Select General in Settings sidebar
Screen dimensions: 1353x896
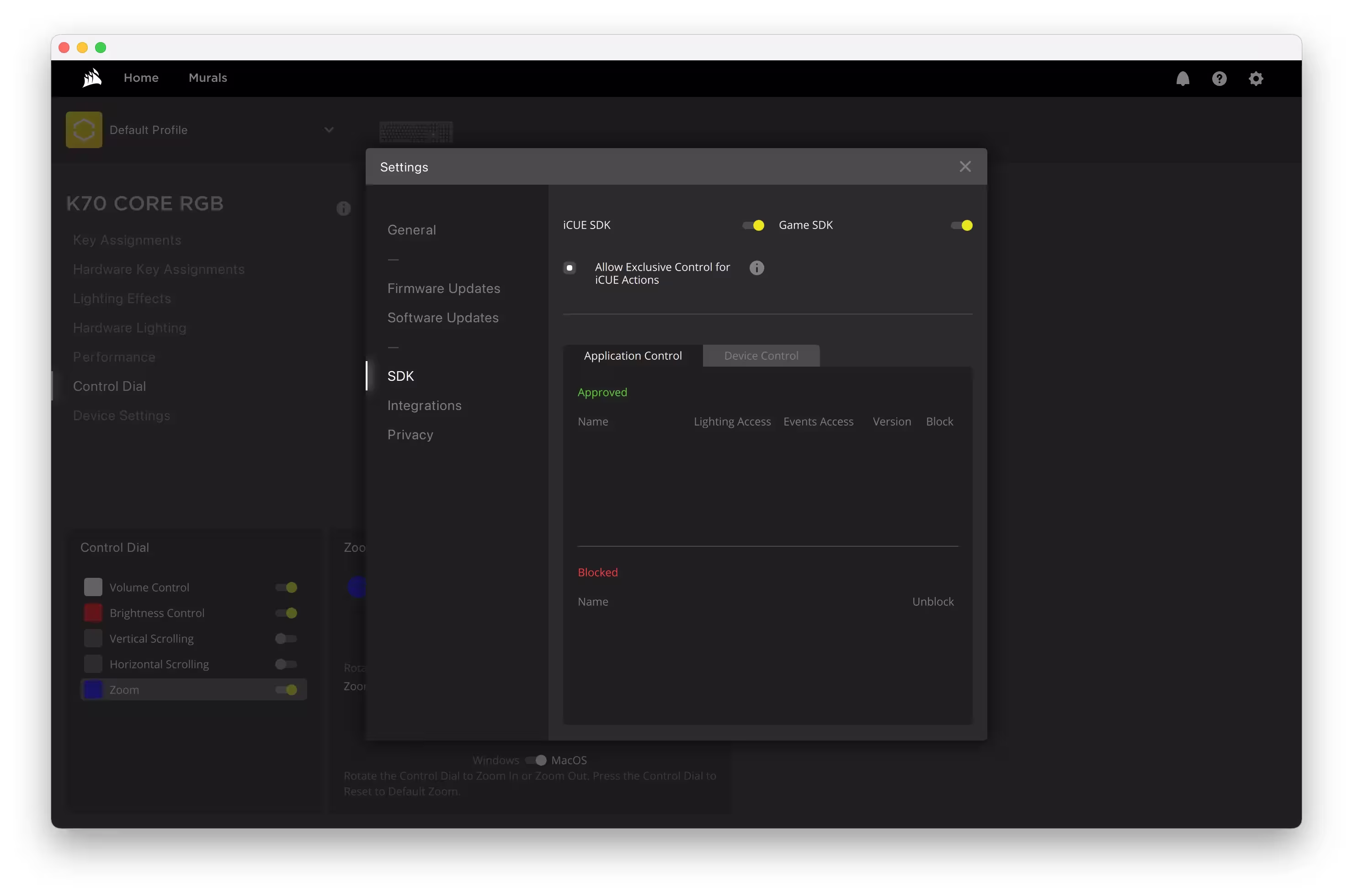(411, 229)
